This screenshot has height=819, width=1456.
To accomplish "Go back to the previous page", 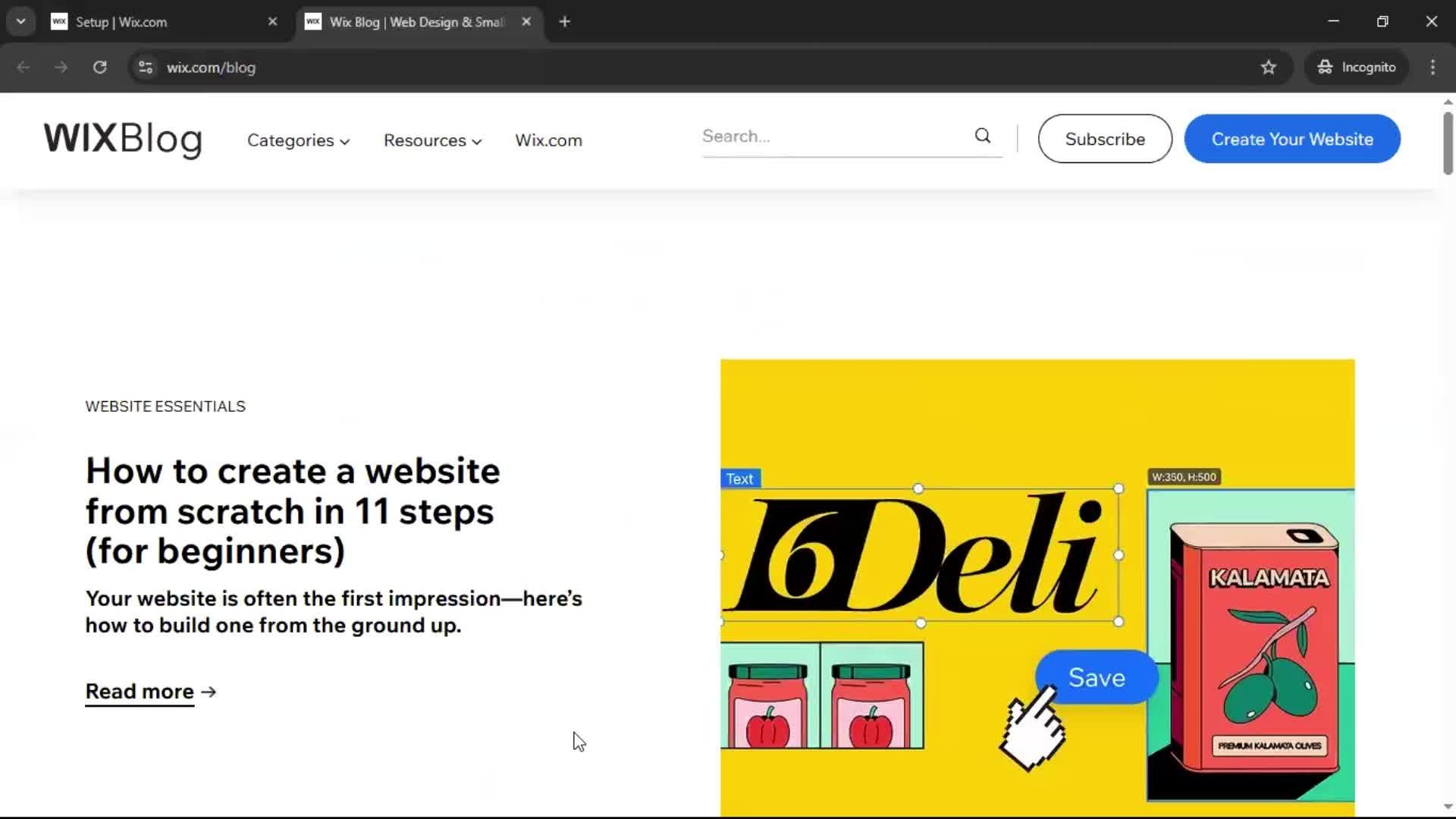I will [x=24, y=67].
